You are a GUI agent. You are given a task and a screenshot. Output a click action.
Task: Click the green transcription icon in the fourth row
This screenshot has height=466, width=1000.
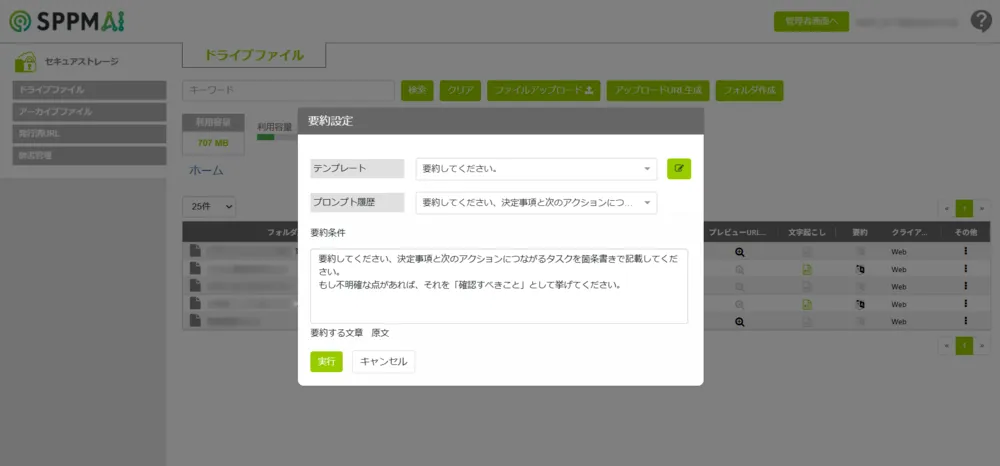point(807,305)
